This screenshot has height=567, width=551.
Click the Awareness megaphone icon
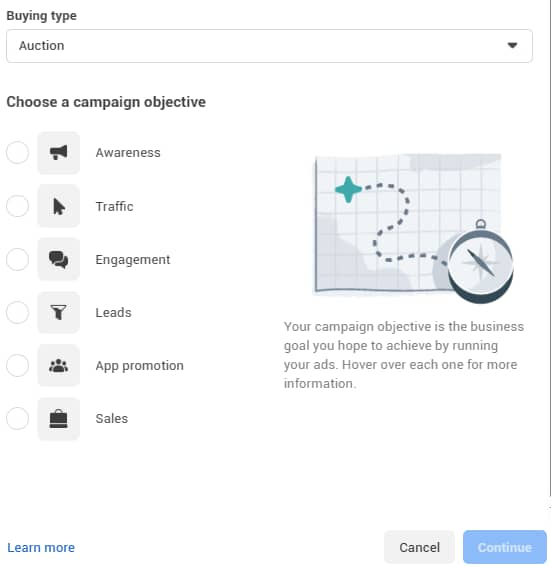[x=59, y=153]
